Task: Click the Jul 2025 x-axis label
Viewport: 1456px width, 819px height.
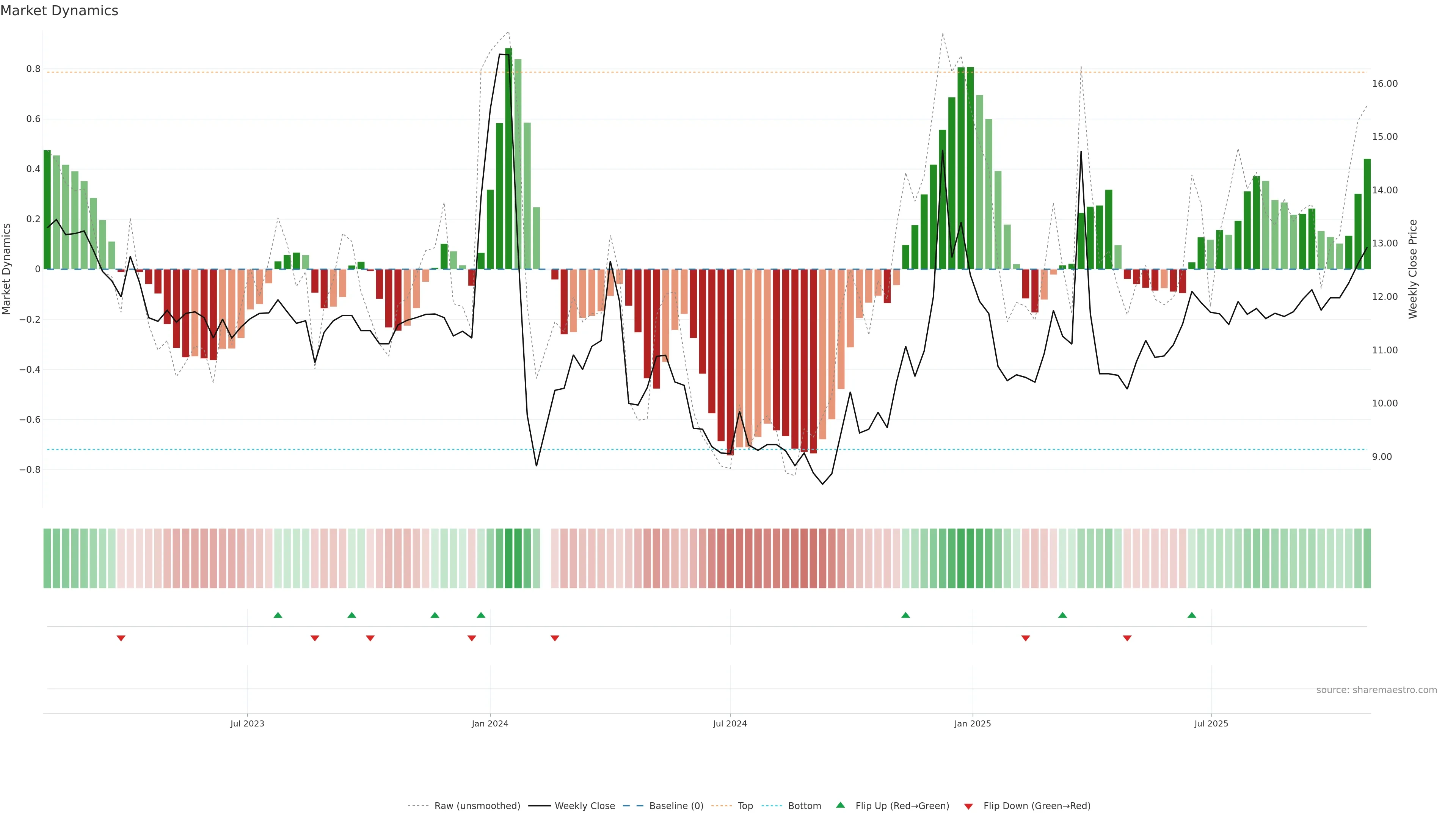Action: pyautogui.click(x=1211, y=723)
